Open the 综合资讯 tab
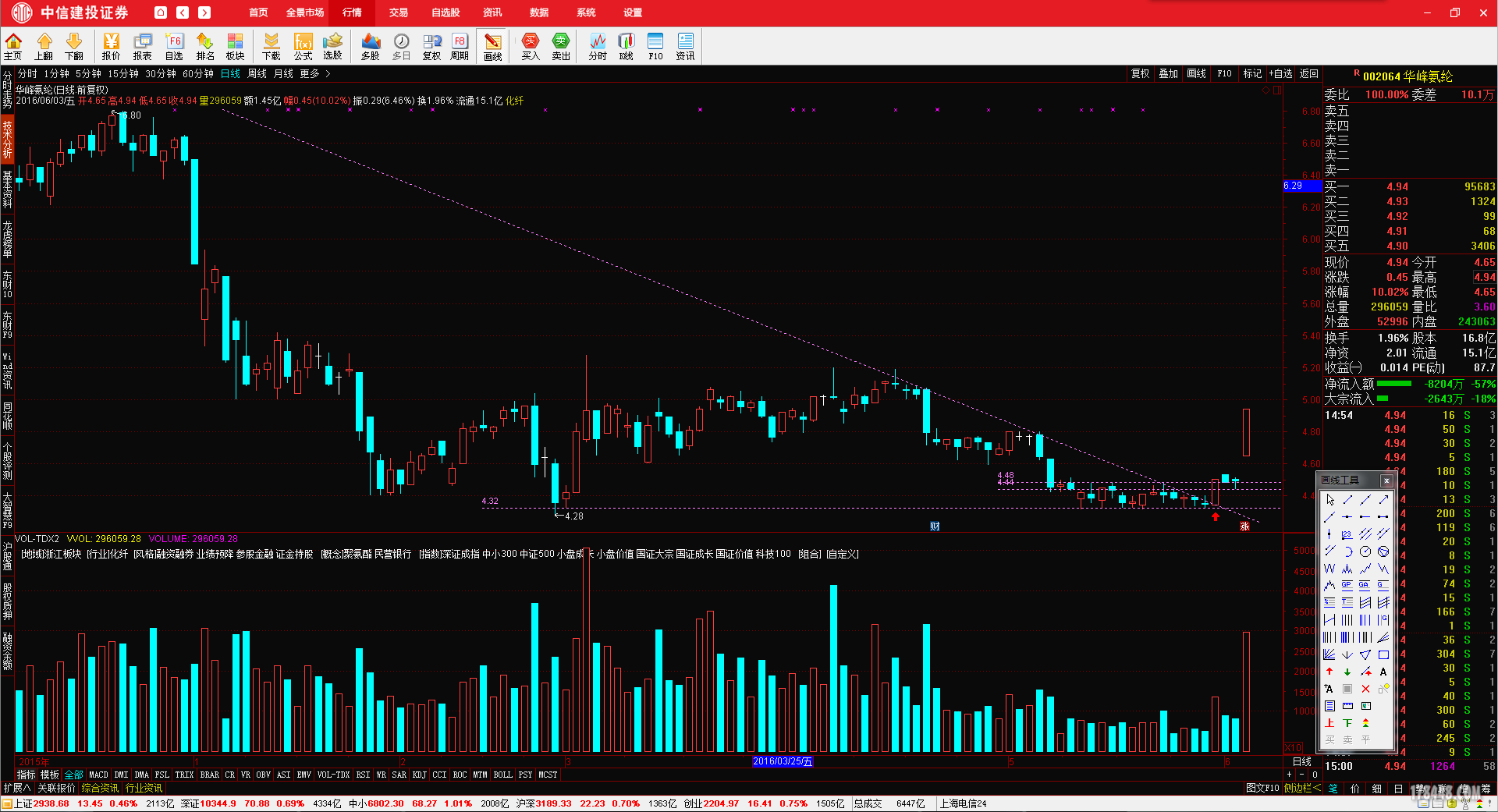Image resolution: width=1498 pixels, height=812 pixels. click(x=101, y=789)
